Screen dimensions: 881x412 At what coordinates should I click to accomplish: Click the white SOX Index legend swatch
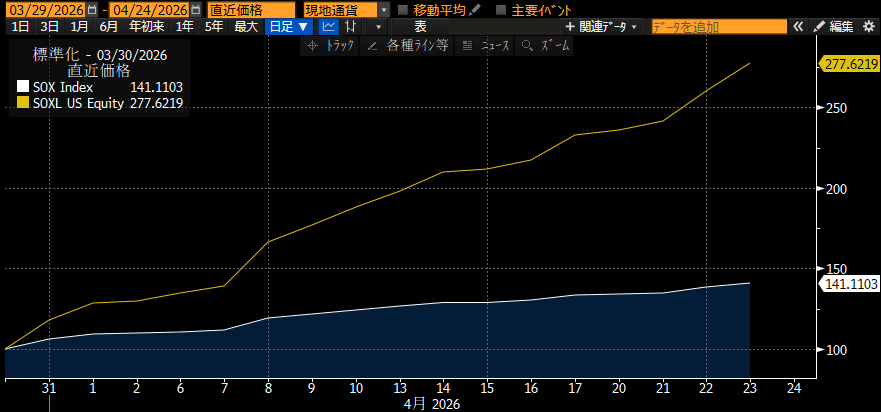point(22,87)
